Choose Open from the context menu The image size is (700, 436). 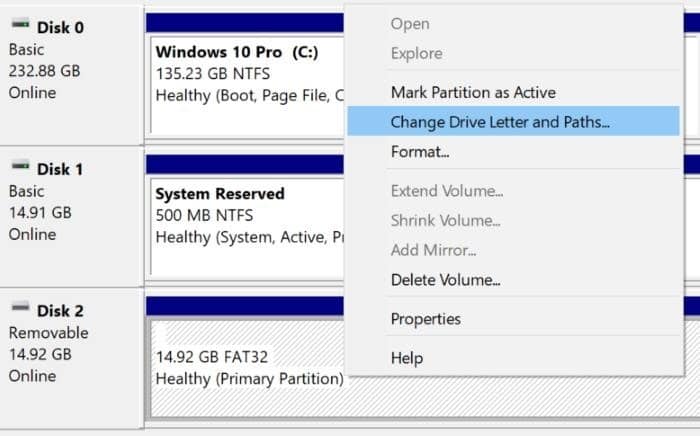coord(410,24)
